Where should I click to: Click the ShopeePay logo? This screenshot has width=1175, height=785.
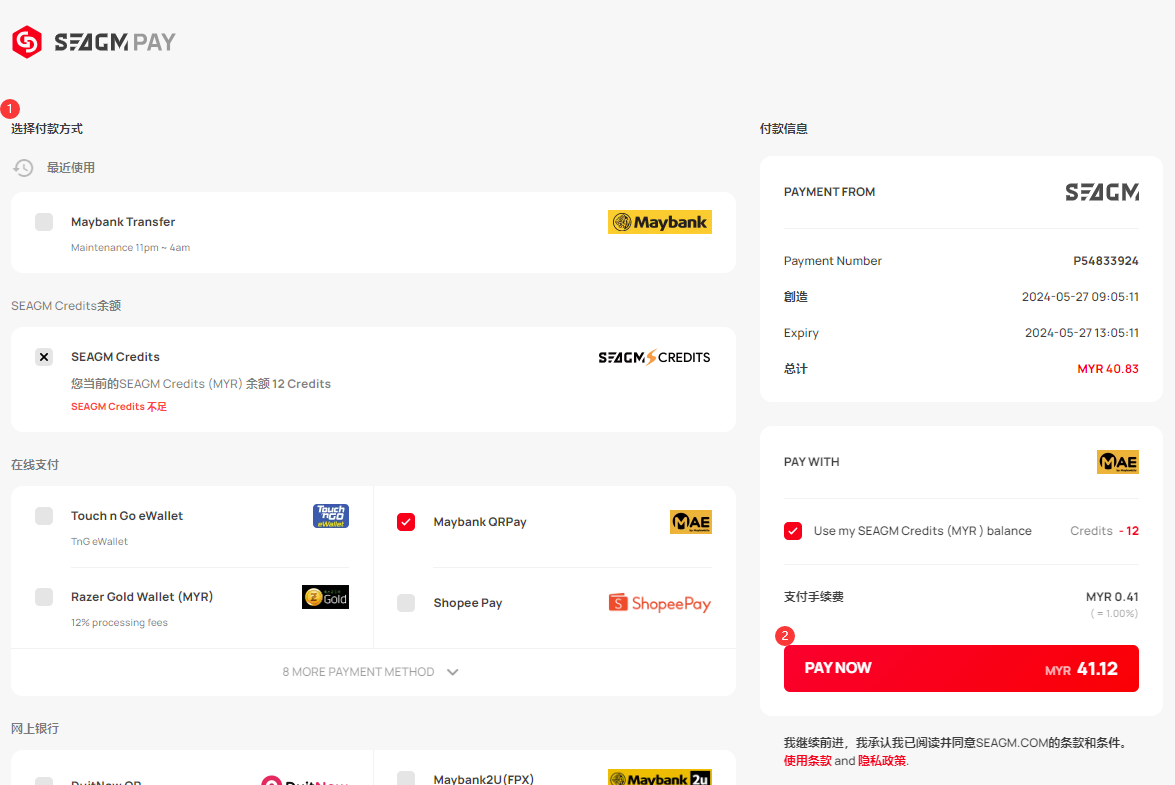(659, 603)
